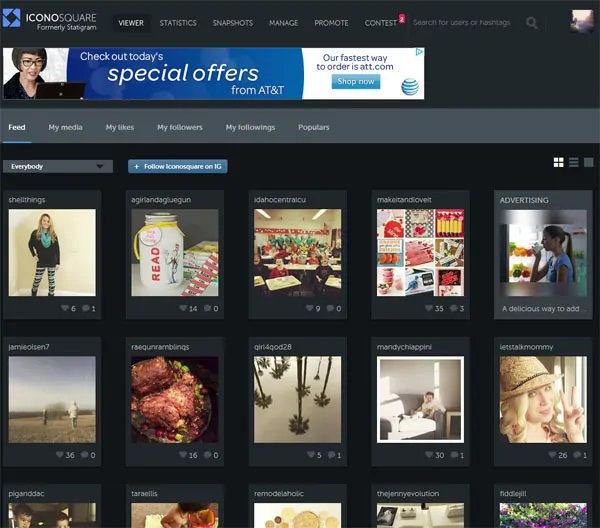
Task: Switch to My likes tab
Action: 120,127
